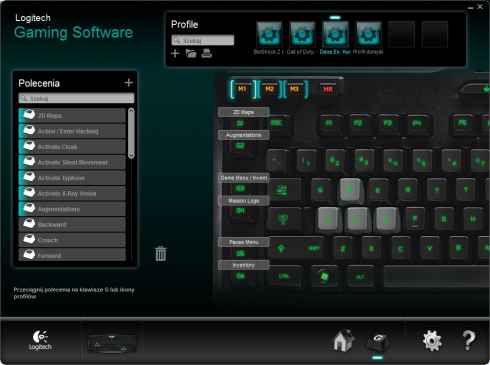Click the profile search field

[203, 41]
